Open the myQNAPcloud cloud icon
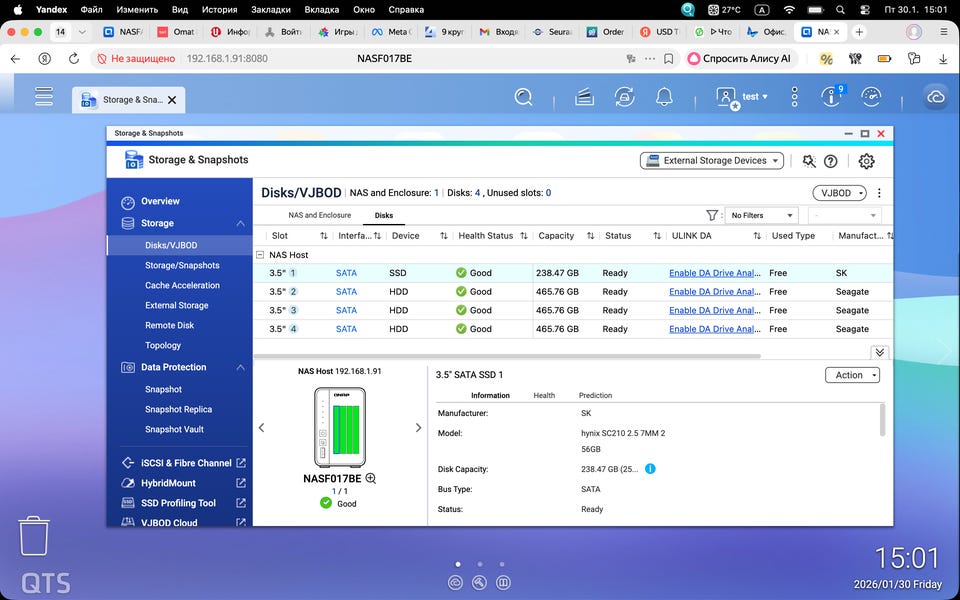Image resolution: width=960 pixels, height=600 pixels. (x=936, y=97)
